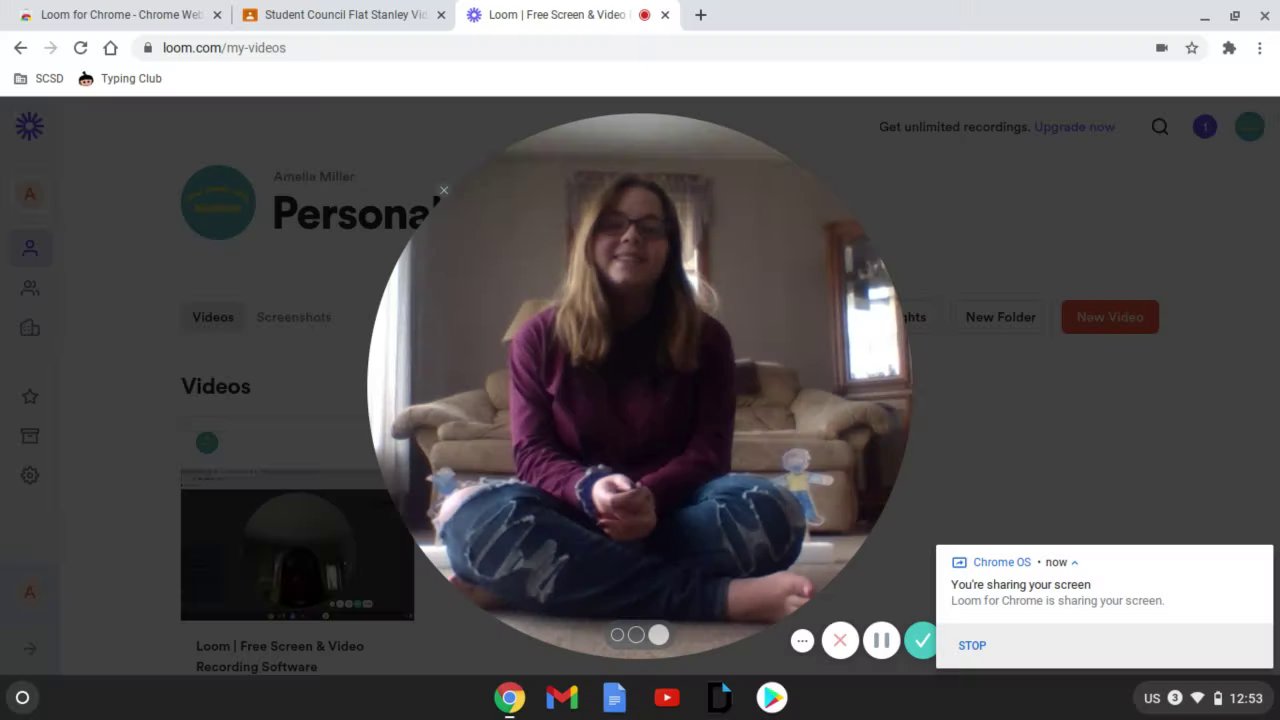
Task: Open the purple notifications avatar icon
Action: 1205,127
